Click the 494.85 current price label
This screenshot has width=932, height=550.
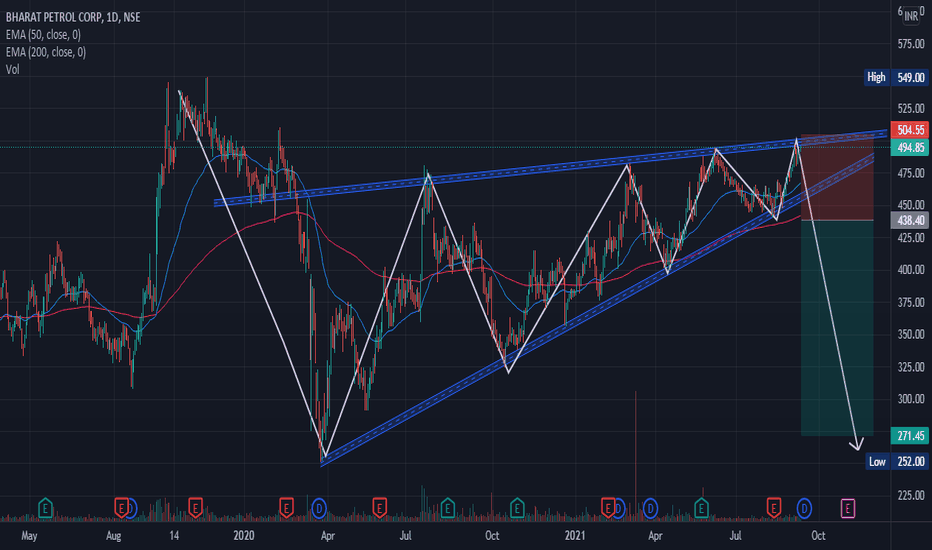(x=910, y=147)
